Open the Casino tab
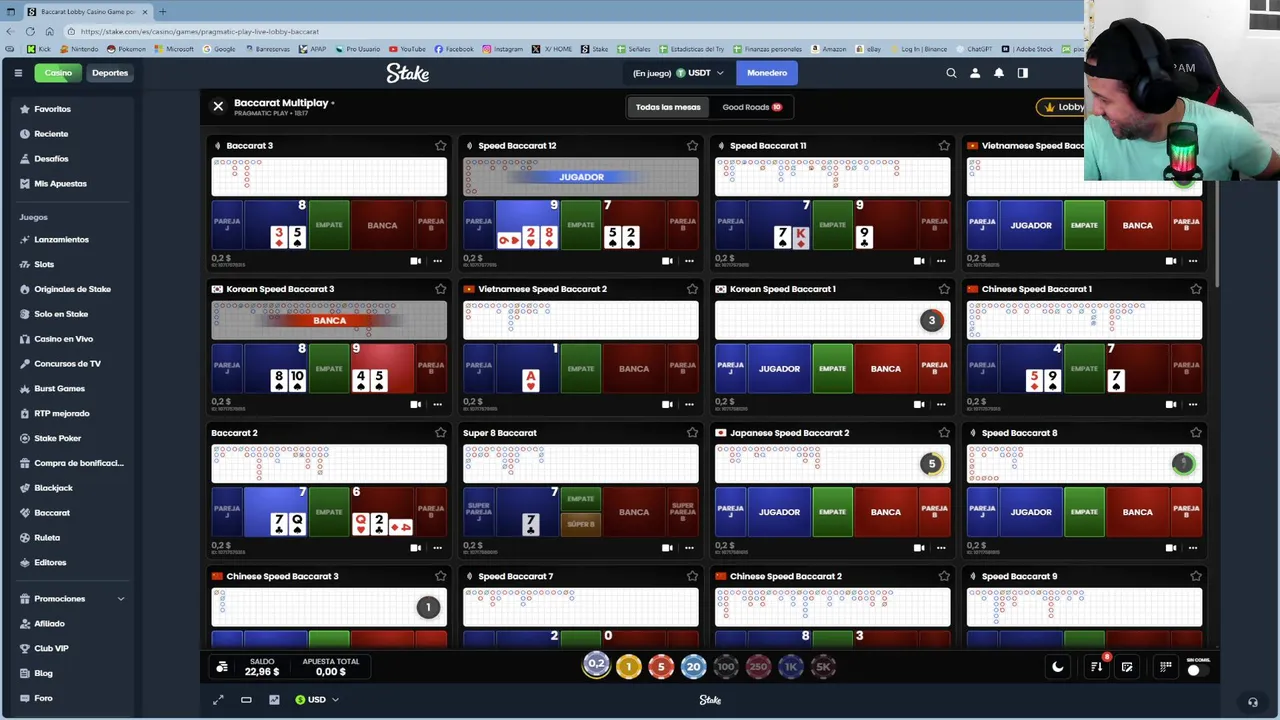The image size is (1280, 720). 58,73
